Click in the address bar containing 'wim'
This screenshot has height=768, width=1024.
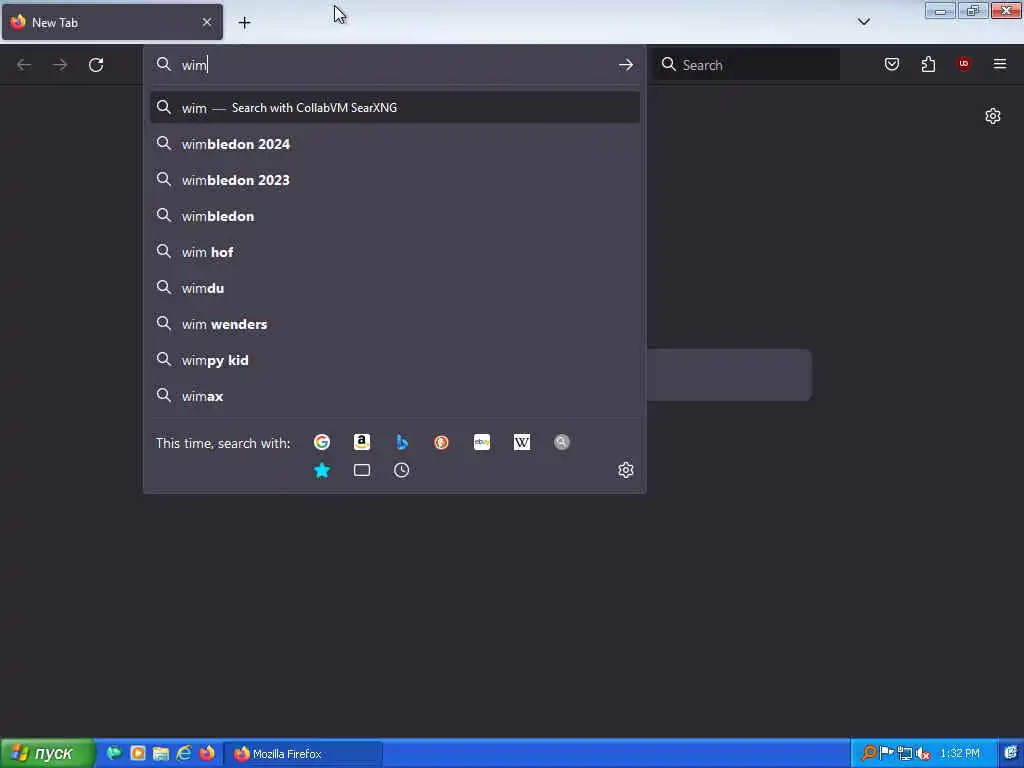[392, 65]
